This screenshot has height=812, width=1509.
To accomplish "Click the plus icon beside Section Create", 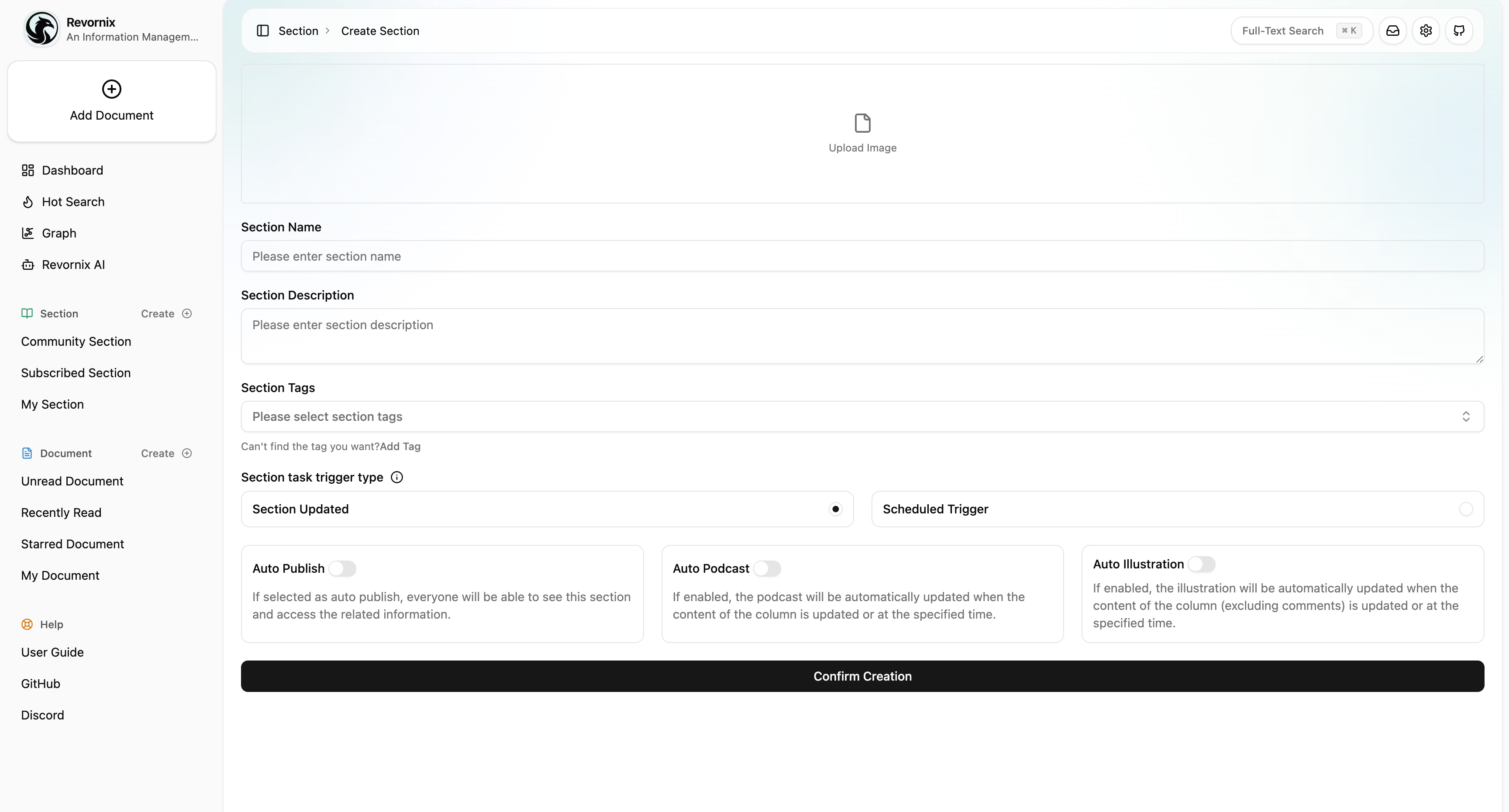I will pyautogui.click(x=187, y=313).
